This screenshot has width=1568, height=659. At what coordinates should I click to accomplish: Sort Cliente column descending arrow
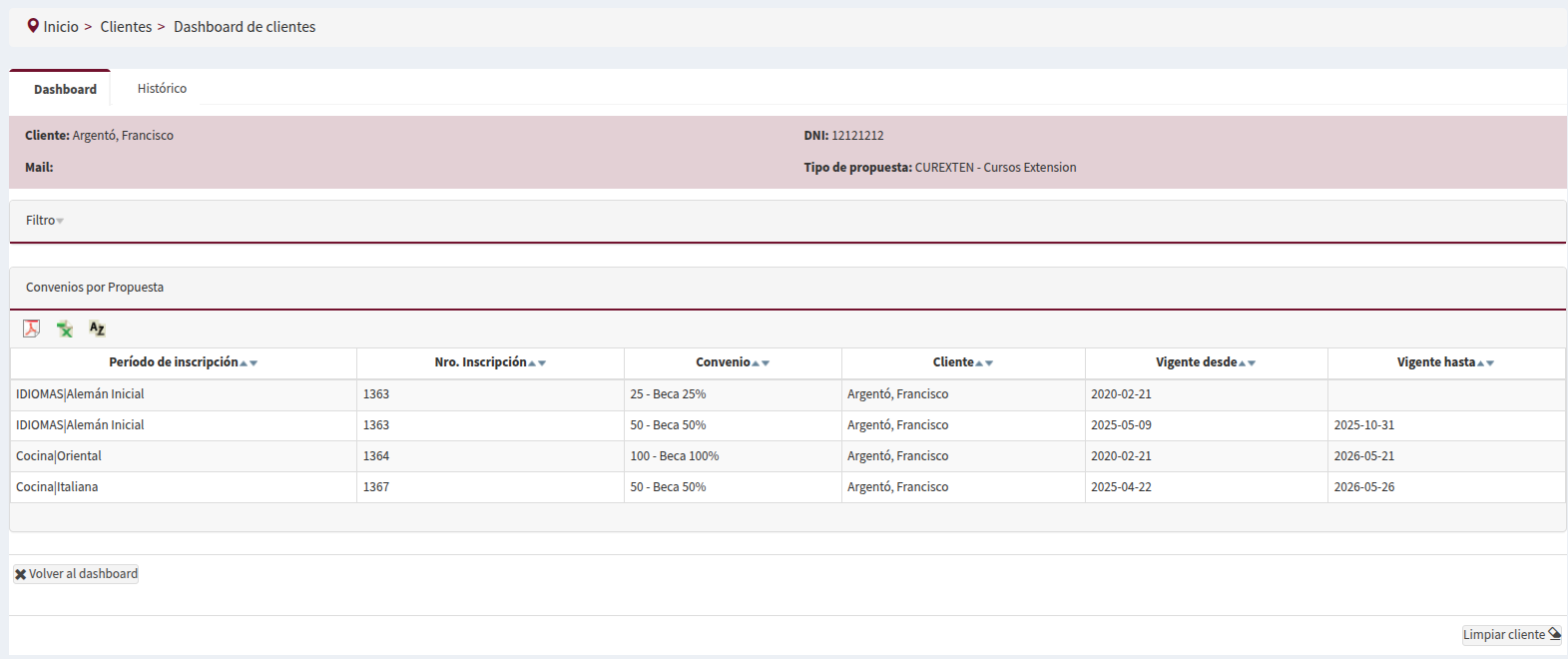989,363
